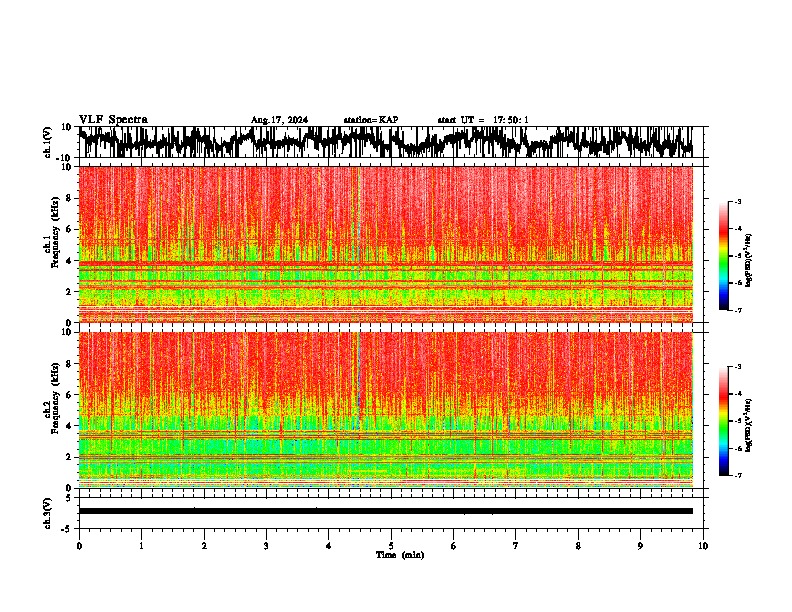
Task: Click the time axis tick label "8"
Action: click(x=578, y=546)
